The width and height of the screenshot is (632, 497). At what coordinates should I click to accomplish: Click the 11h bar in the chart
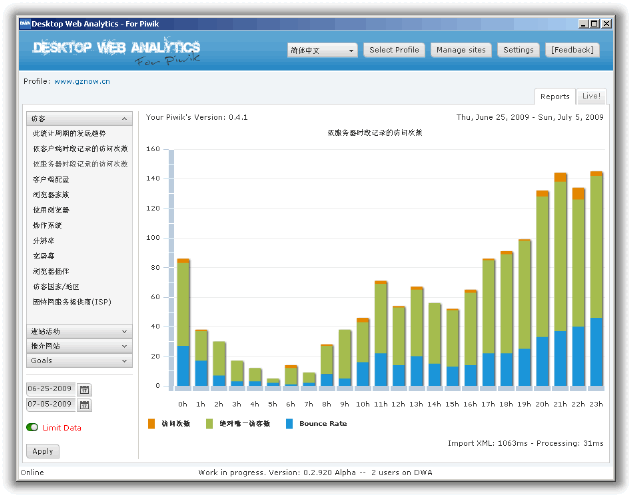381,333
